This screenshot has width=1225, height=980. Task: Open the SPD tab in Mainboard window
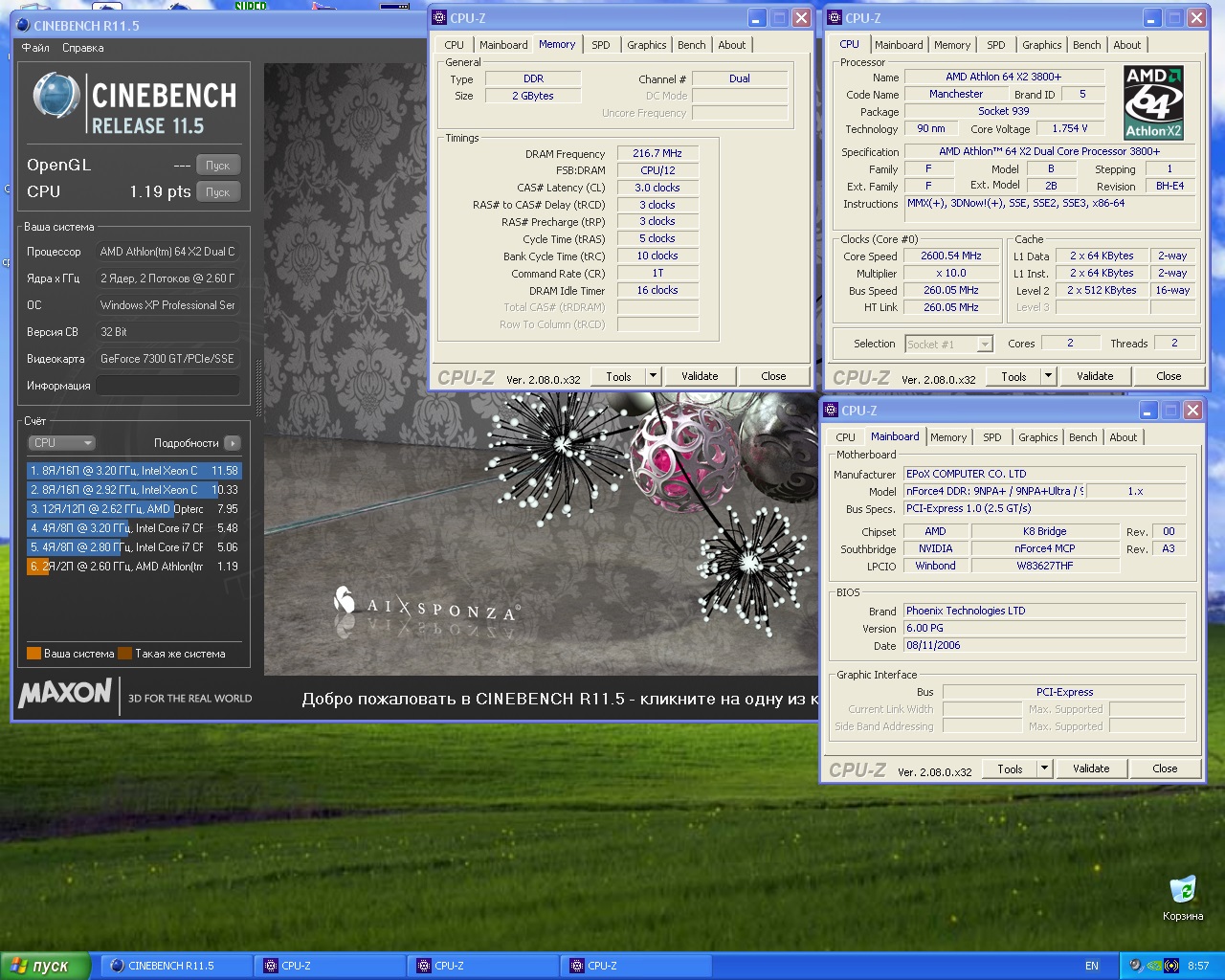[x=992, y=437]
